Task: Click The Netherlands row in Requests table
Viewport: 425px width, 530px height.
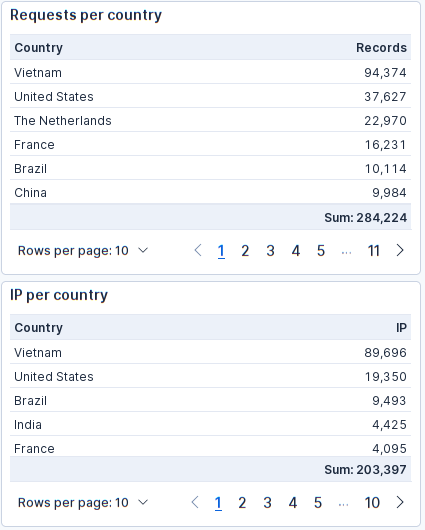Action: [x=210, y=120]
